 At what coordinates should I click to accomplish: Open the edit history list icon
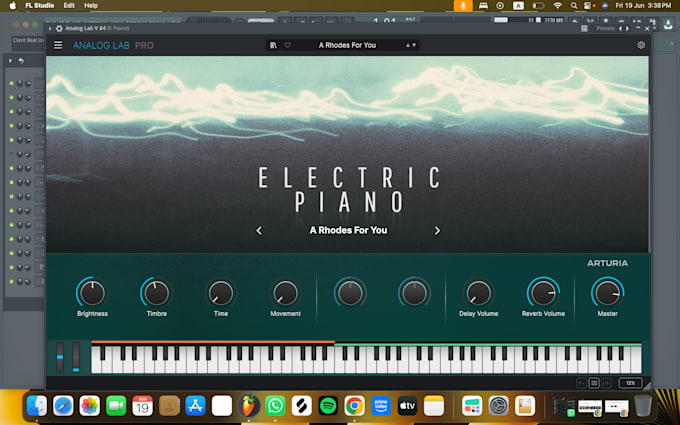click(594, 383)
